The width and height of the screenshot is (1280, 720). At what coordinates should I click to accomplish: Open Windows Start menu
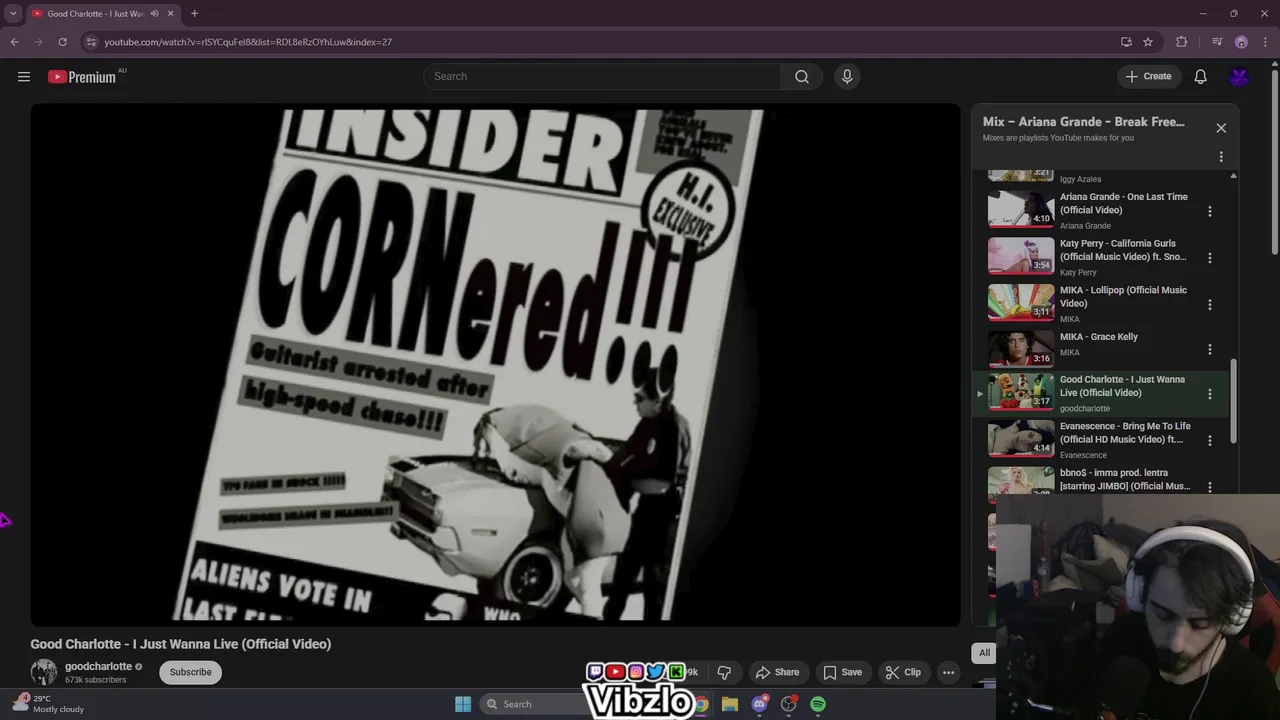[463, 704]
